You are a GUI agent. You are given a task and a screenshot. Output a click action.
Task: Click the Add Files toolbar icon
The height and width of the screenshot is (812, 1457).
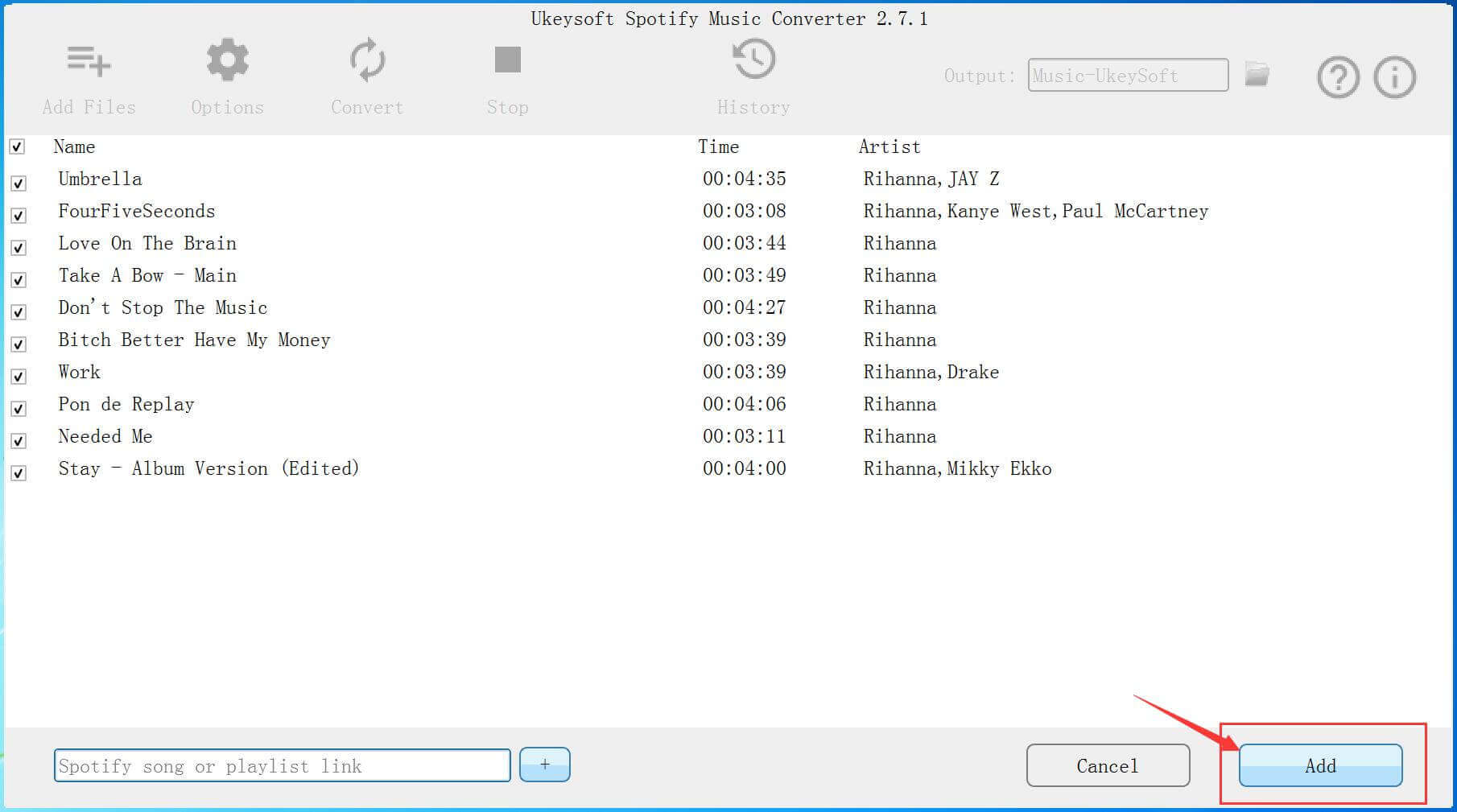tap(89, 61)
